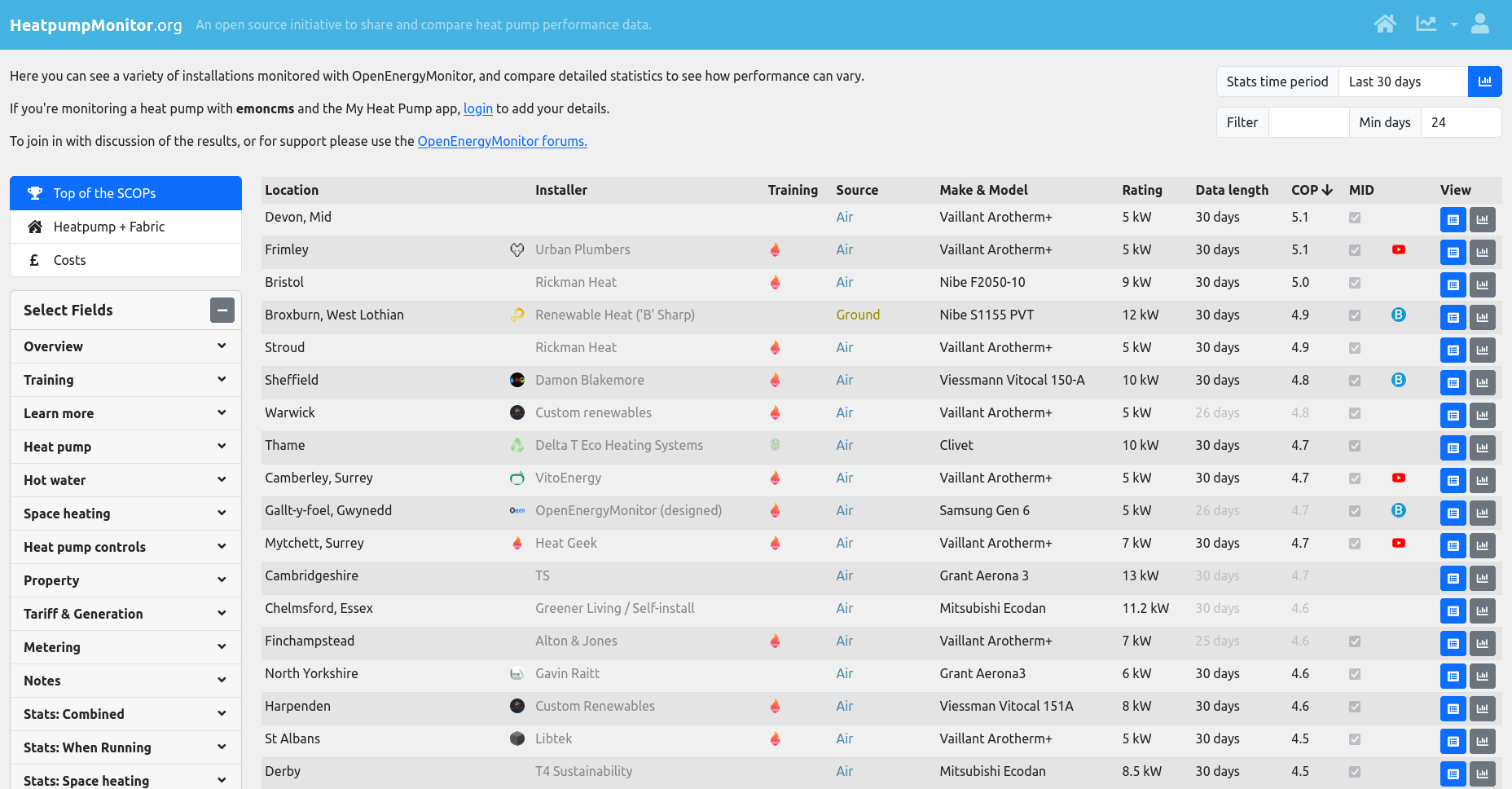
Task: Open the list view for Frimley
Action: pos(1453,252)
